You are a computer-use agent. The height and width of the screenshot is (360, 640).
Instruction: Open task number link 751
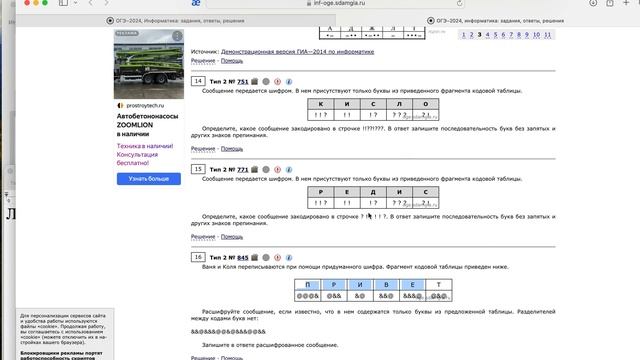[242, 82]
